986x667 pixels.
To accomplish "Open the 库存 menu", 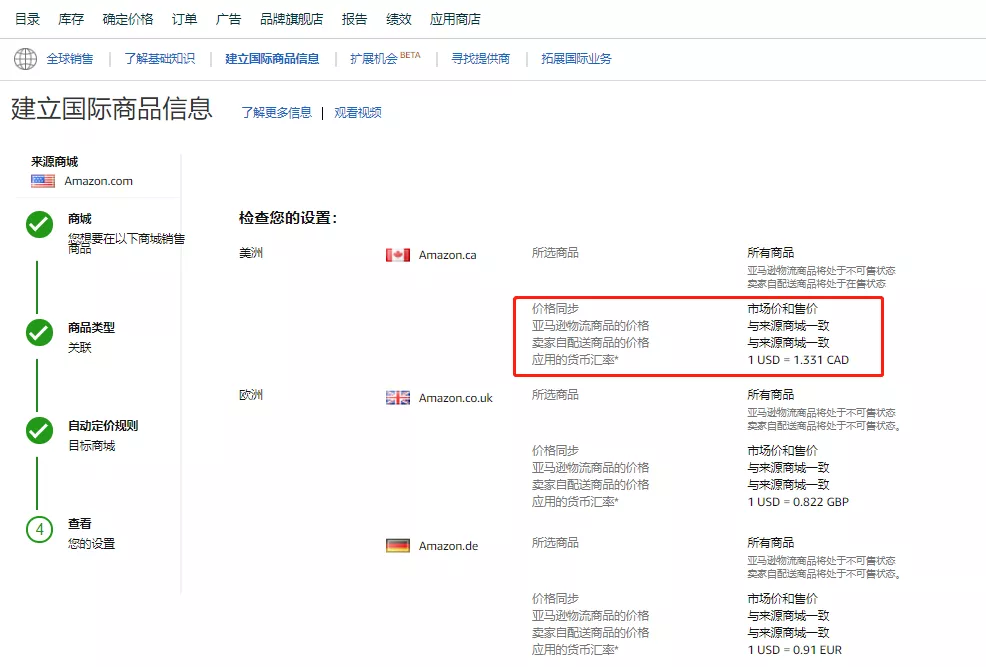I will [70, 17].
